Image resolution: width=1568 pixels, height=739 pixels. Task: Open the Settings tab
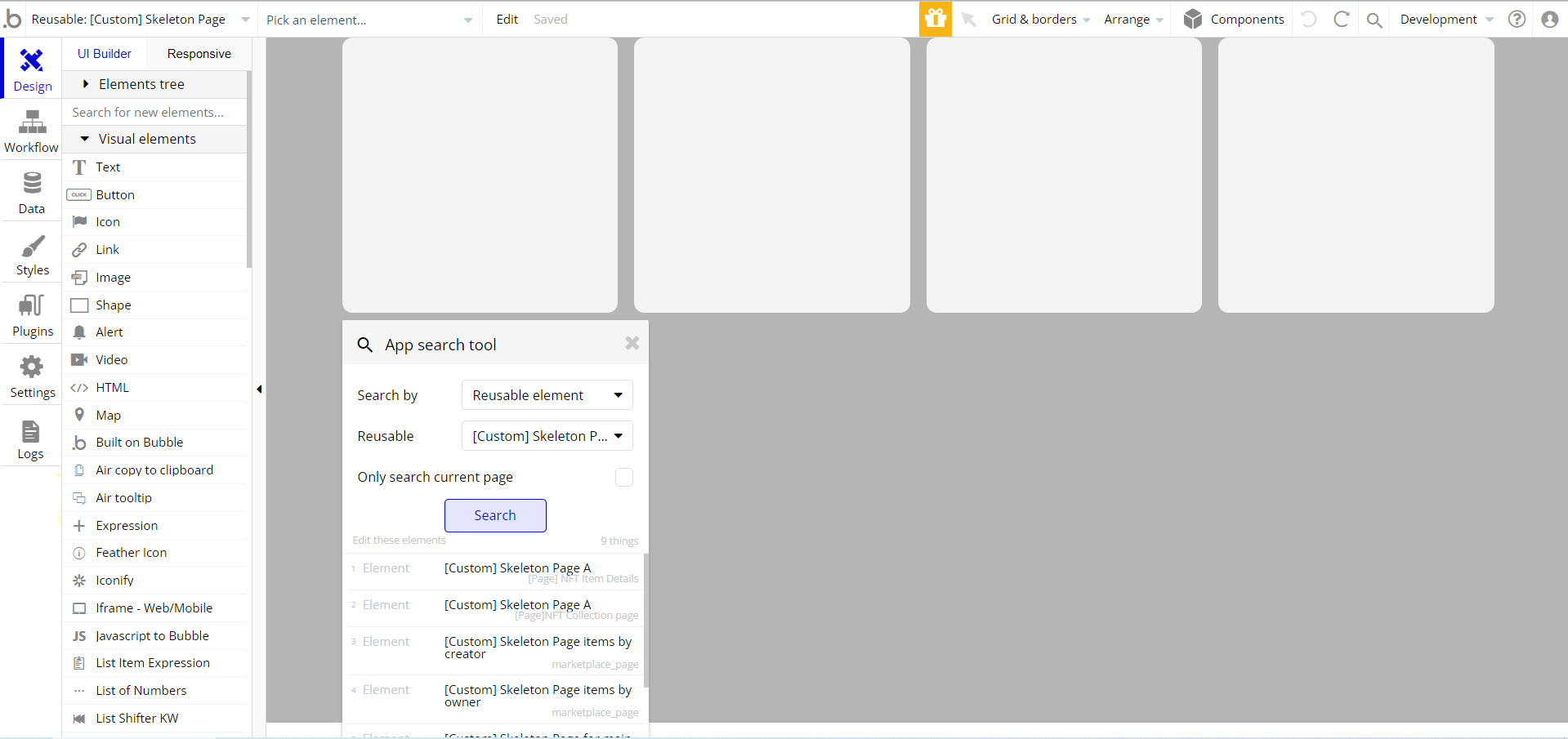32,376
